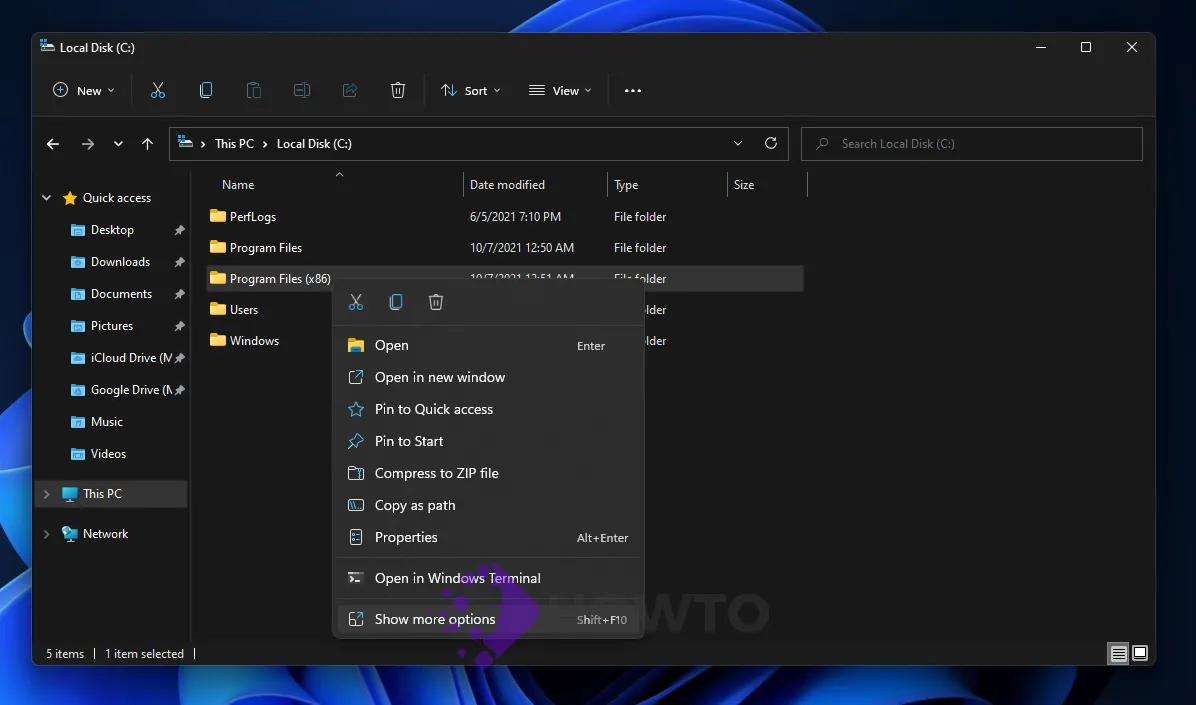Select the PerfLogs folder icon

(x=218, y=216)
